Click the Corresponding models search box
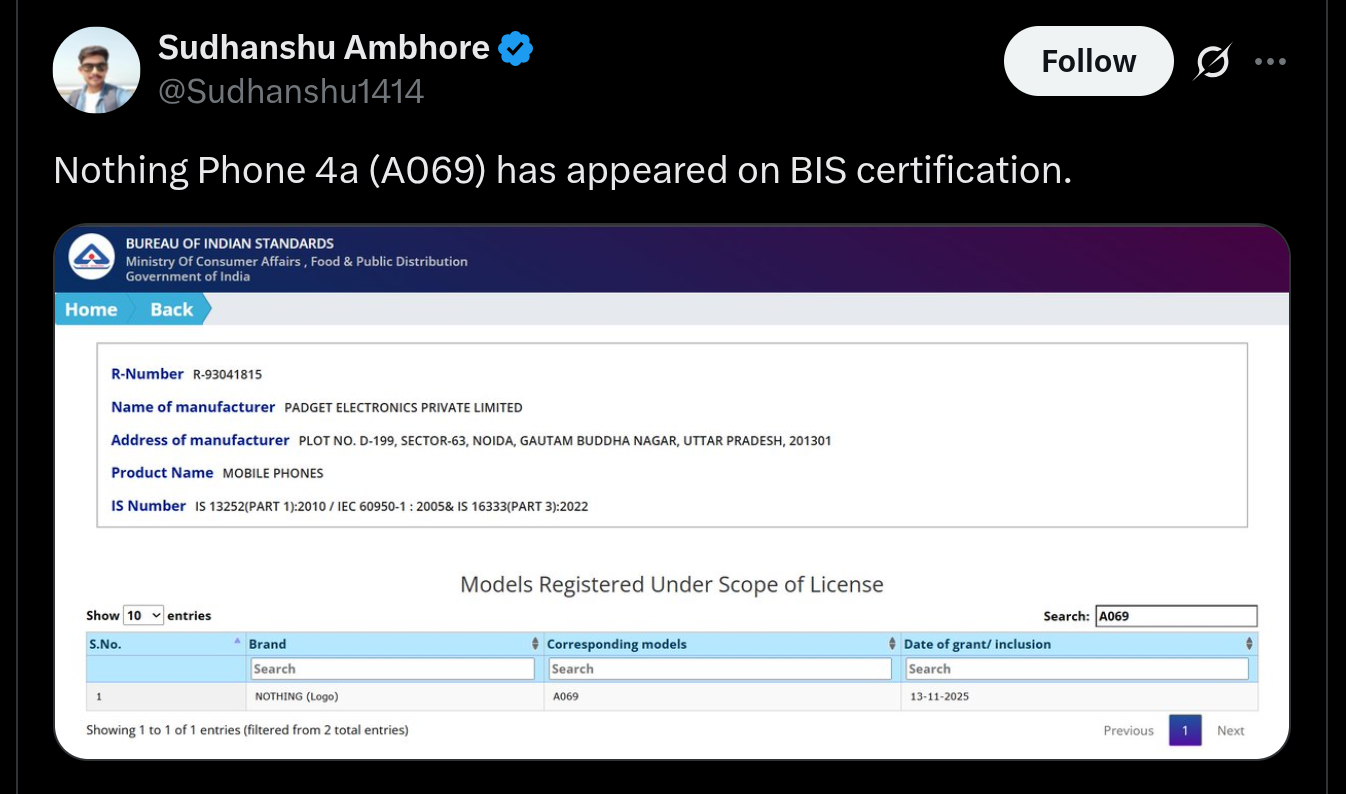Image resolution: width=1346 pixels, height=794 pixels. pyautogui.click(x=719, y=668)
